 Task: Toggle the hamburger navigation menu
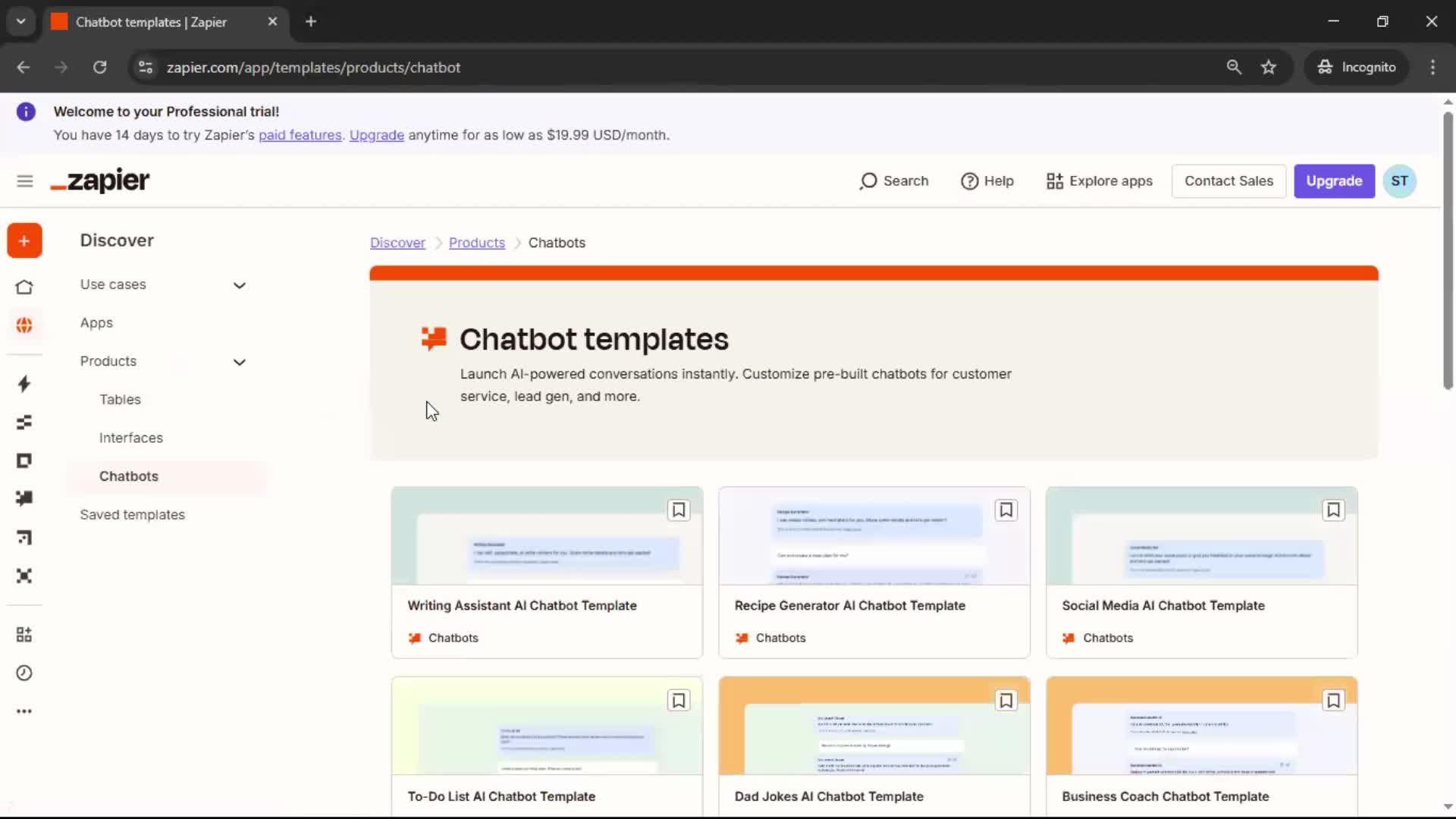(x=25, y=181)
